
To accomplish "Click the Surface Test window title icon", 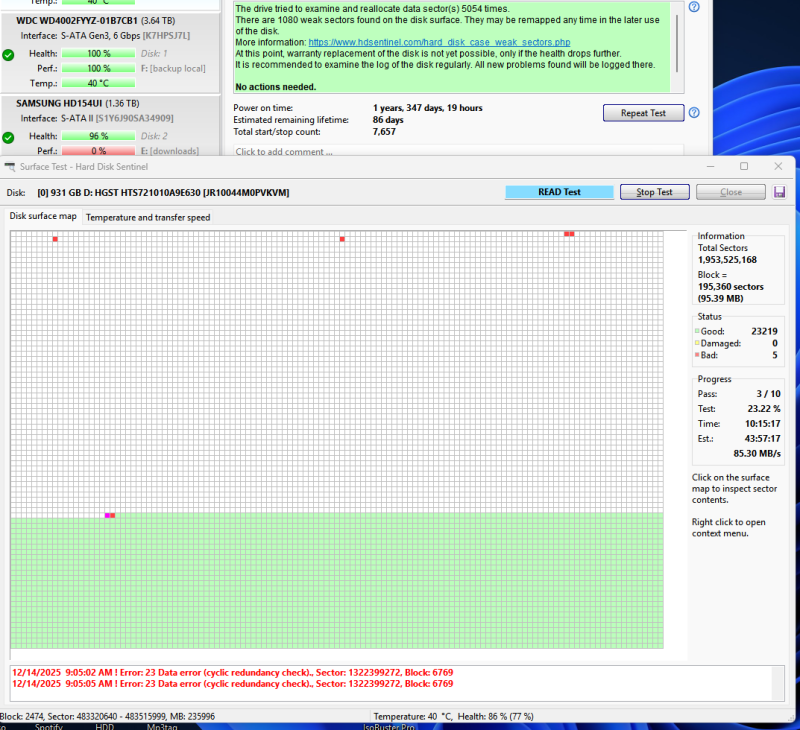I will (10, 167).
